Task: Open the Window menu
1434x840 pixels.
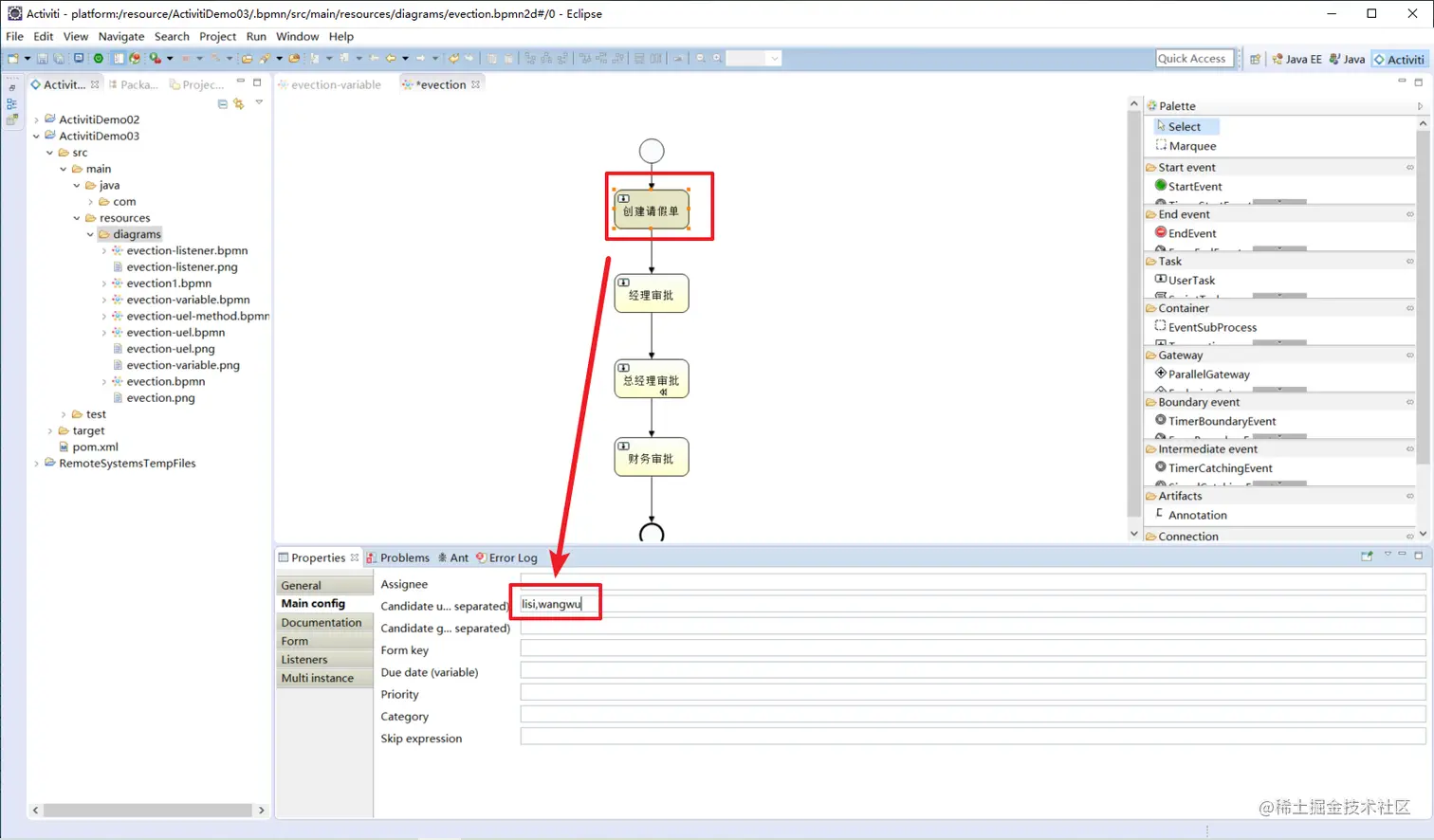Action: point(297,36)
